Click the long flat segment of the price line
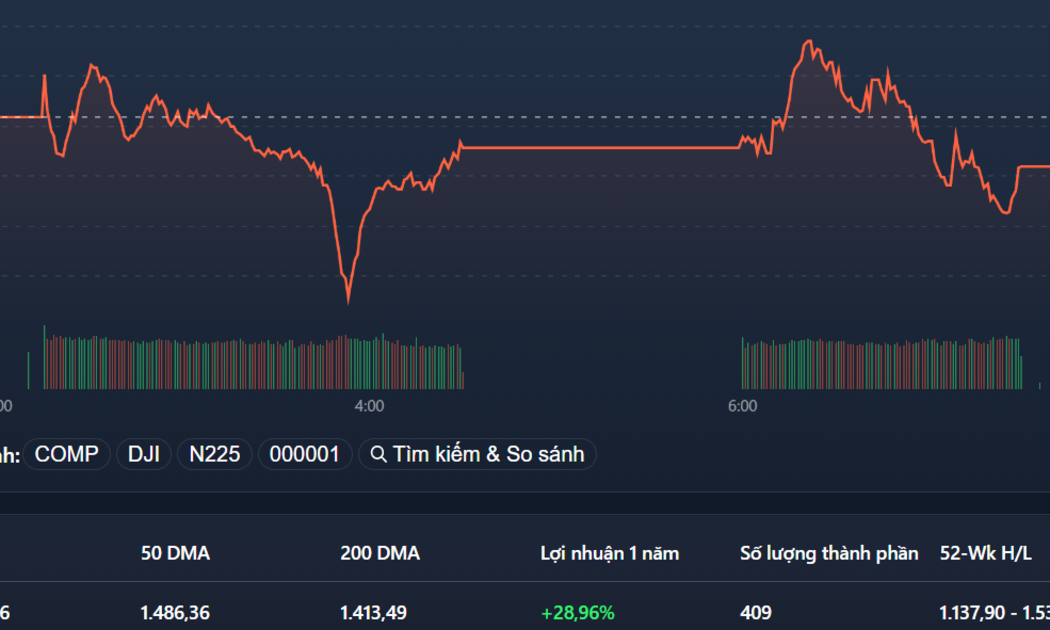The image size is (1050, 630). click(601, 147)
